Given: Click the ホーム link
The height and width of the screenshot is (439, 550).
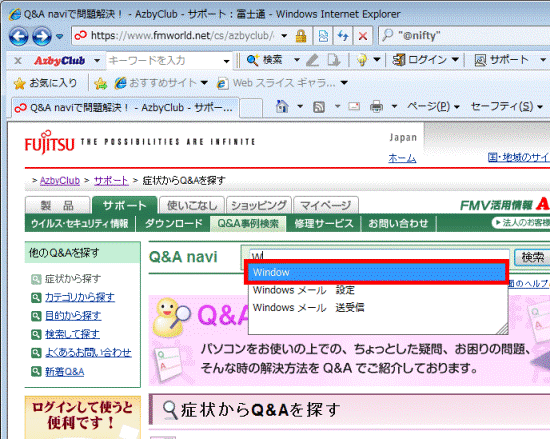Looking at the screenshot, I should [x=402, y=158].
